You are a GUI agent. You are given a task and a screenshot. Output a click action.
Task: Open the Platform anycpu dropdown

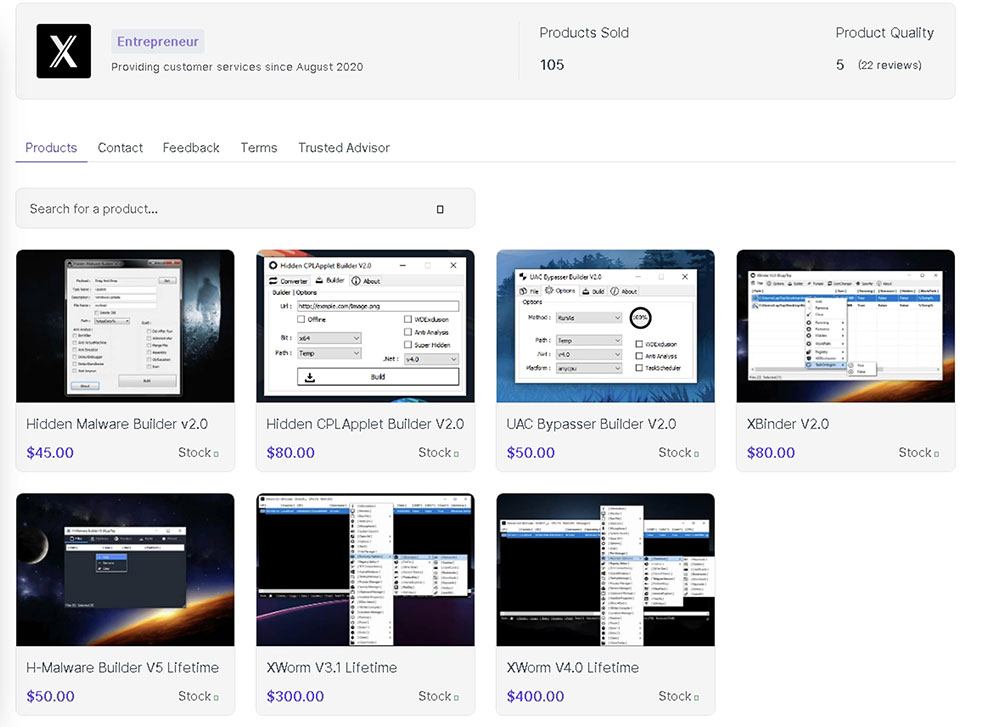589,368
